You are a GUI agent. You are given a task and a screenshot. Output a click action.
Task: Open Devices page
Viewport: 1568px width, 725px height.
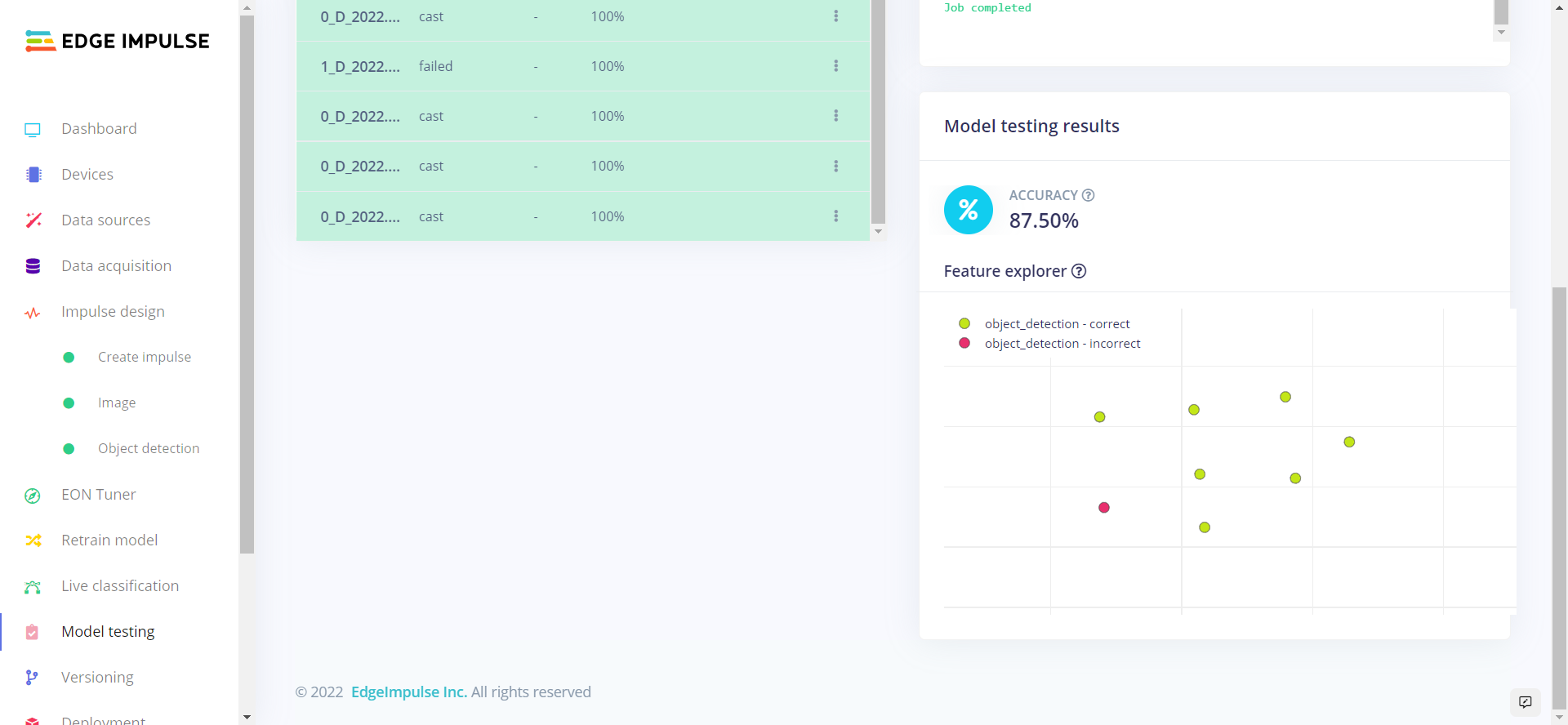[87, 175]
